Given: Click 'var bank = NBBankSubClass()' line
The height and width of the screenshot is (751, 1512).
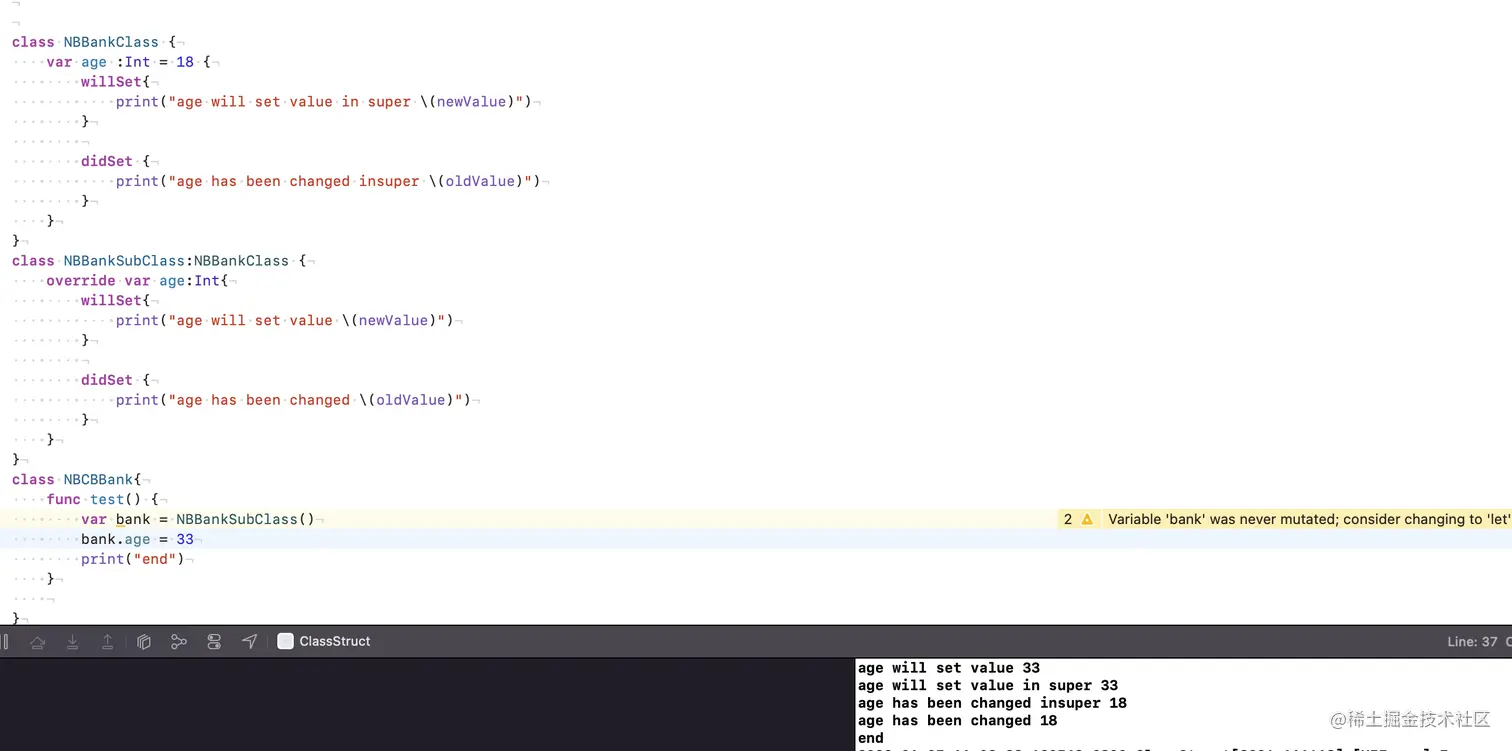Looking at the screenshot, I should click(198, 520).
